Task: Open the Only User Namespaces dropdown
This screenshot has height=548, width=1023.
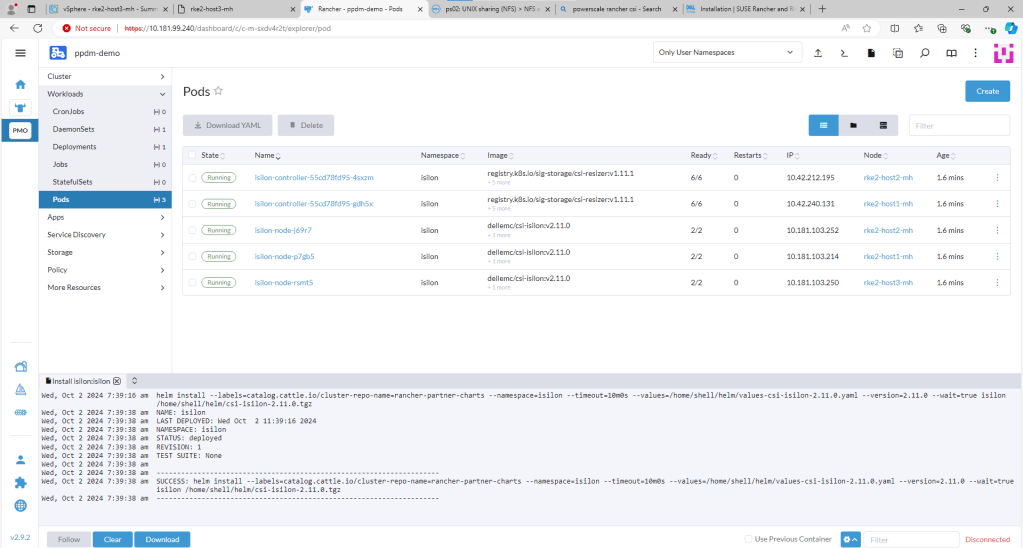Action: 726,52
